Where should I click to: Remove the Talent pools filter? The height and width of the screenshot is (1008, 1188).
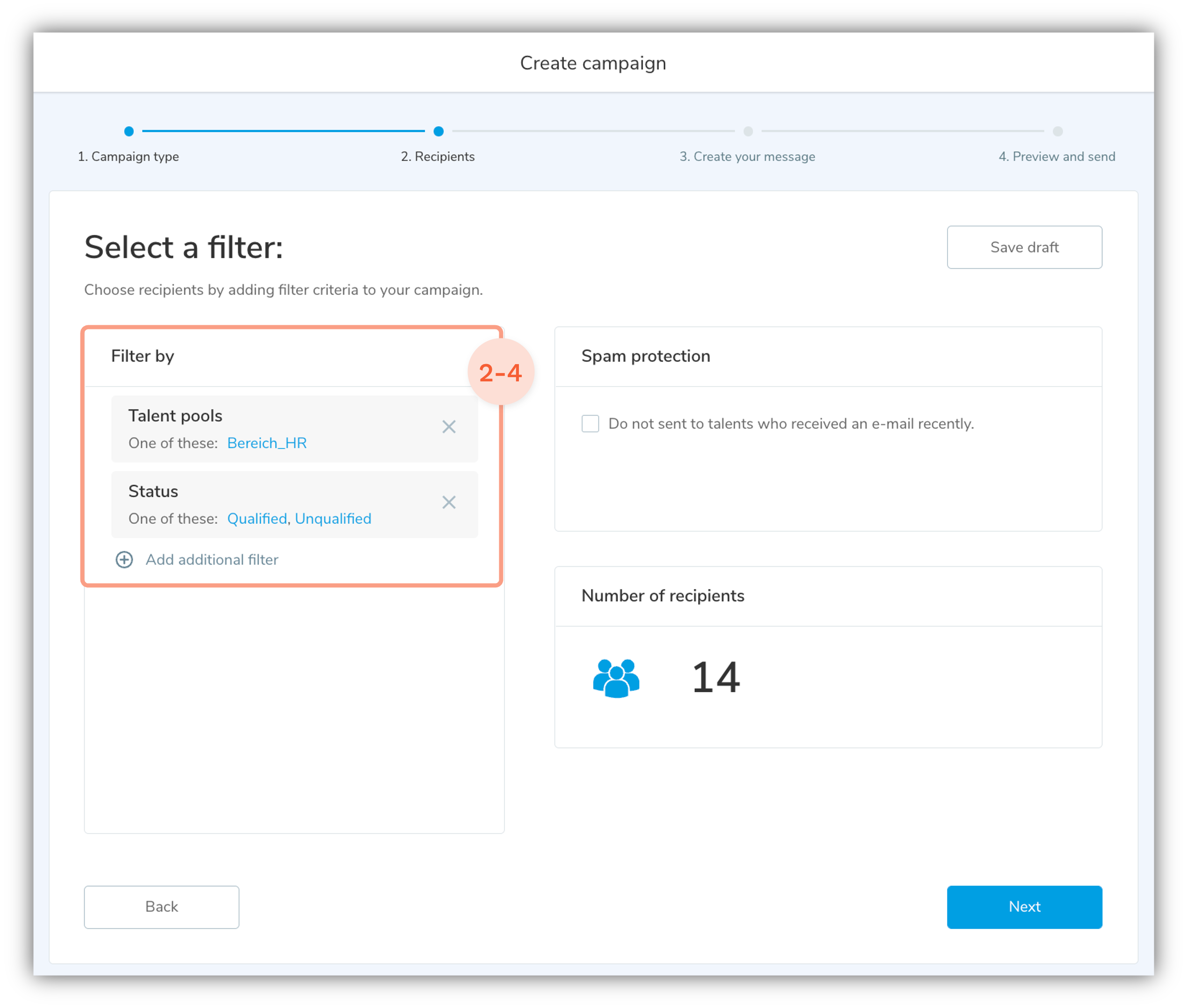click(449, 427)
